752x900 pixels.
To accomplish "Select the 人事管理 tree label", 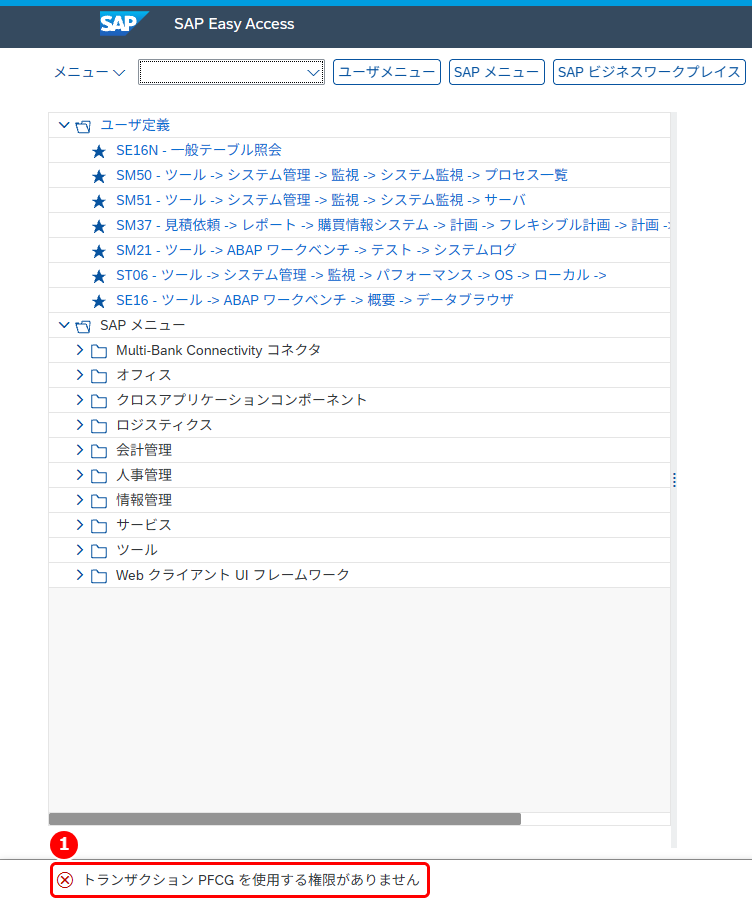I will (144, 475).
